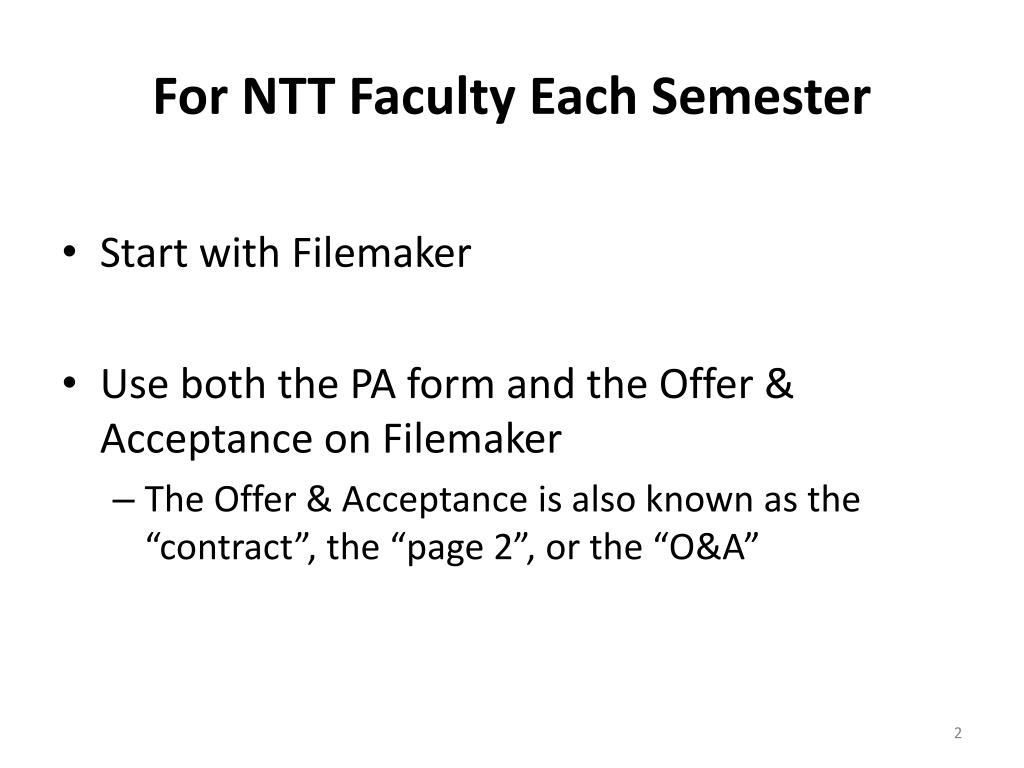
Task: Select the 'Start with Filemaker' bullet text
Action: click(x=285, y=253)
